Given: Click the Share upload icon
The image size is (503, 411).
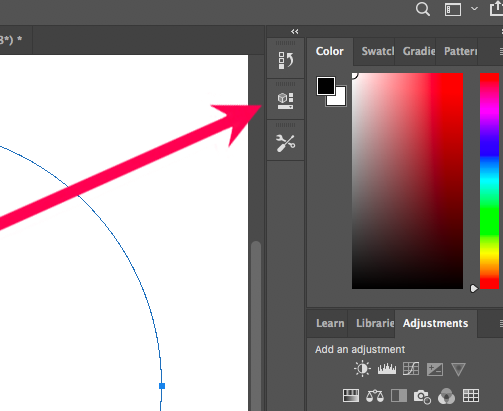Looking at the screenshot, I should [x=497, y=8].
